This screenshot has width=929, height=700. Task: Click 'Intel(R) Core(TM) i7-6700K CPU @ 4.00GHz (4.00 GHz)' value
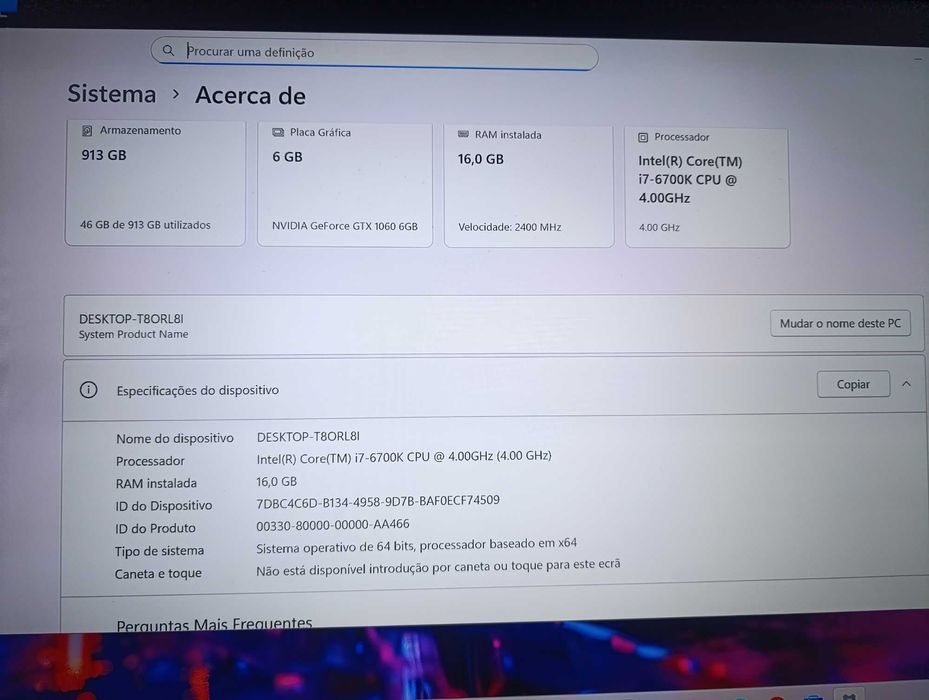pyautogui.click(x=404, y=458)
